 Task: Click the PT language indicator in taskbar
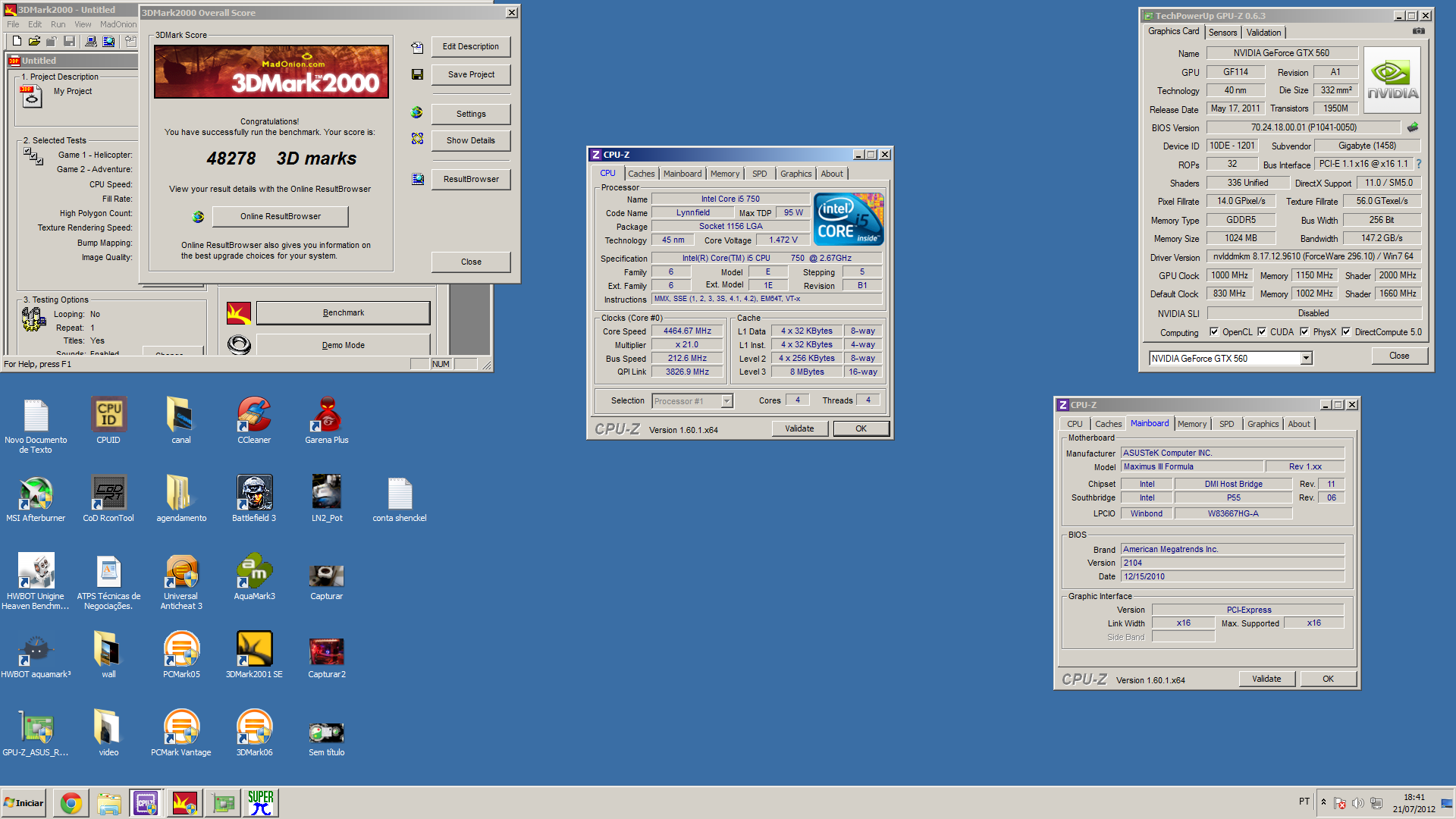click(1304, 801)
